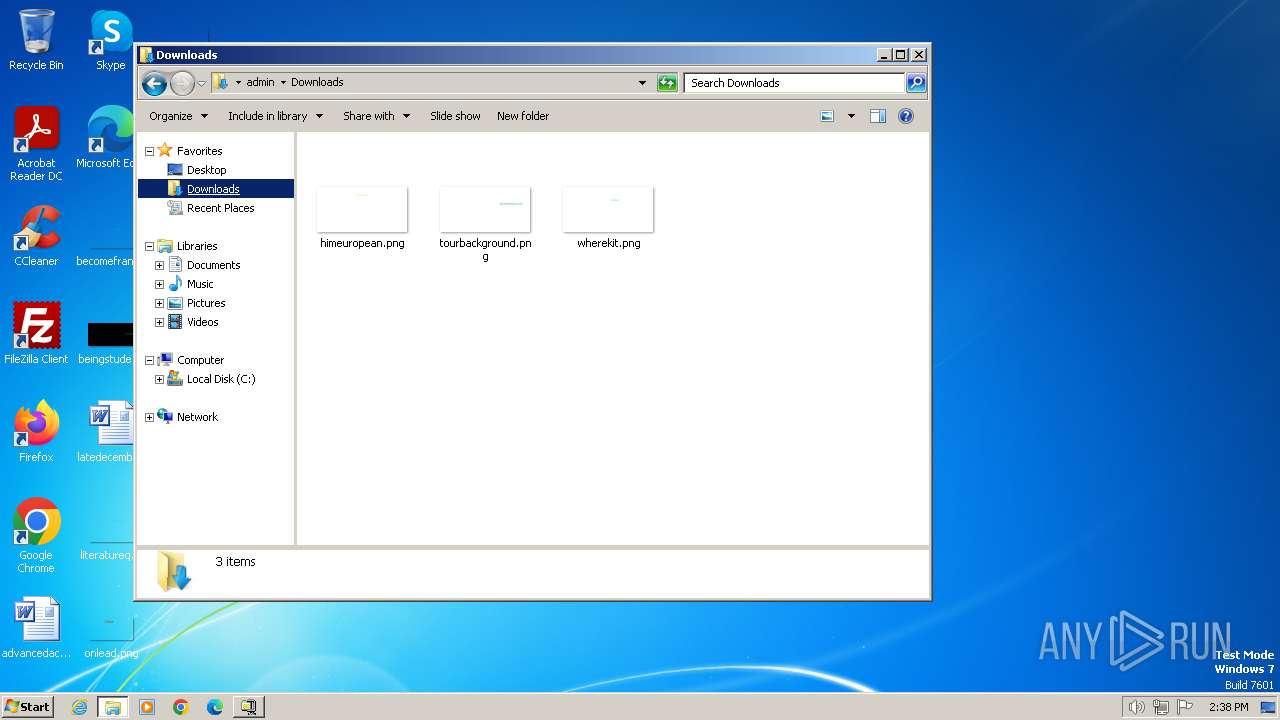Open the recent pages dropdown arrow

point(201,83)
